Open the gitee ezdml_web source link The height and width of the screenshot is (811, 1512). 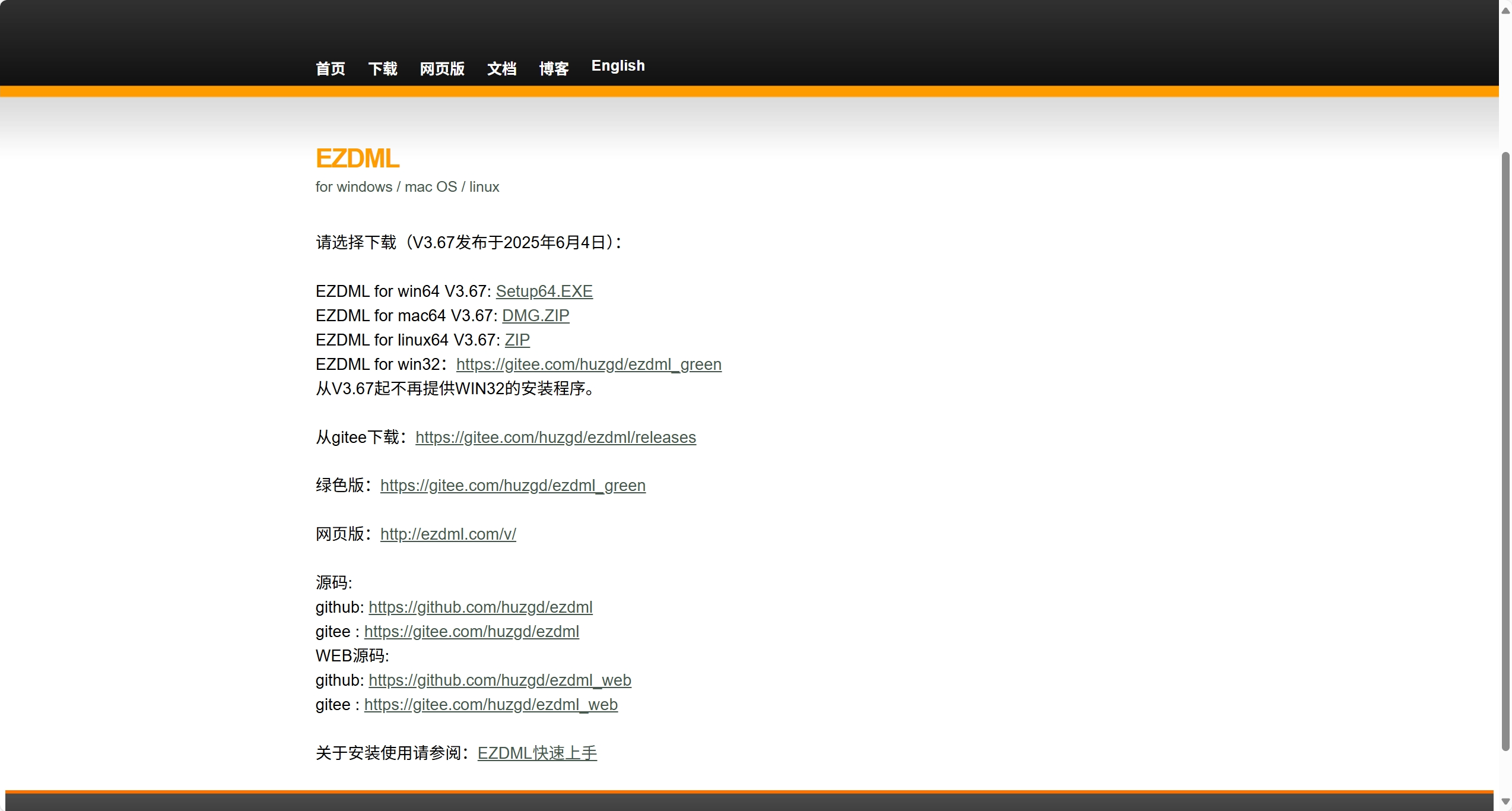(x=491, y=705)
